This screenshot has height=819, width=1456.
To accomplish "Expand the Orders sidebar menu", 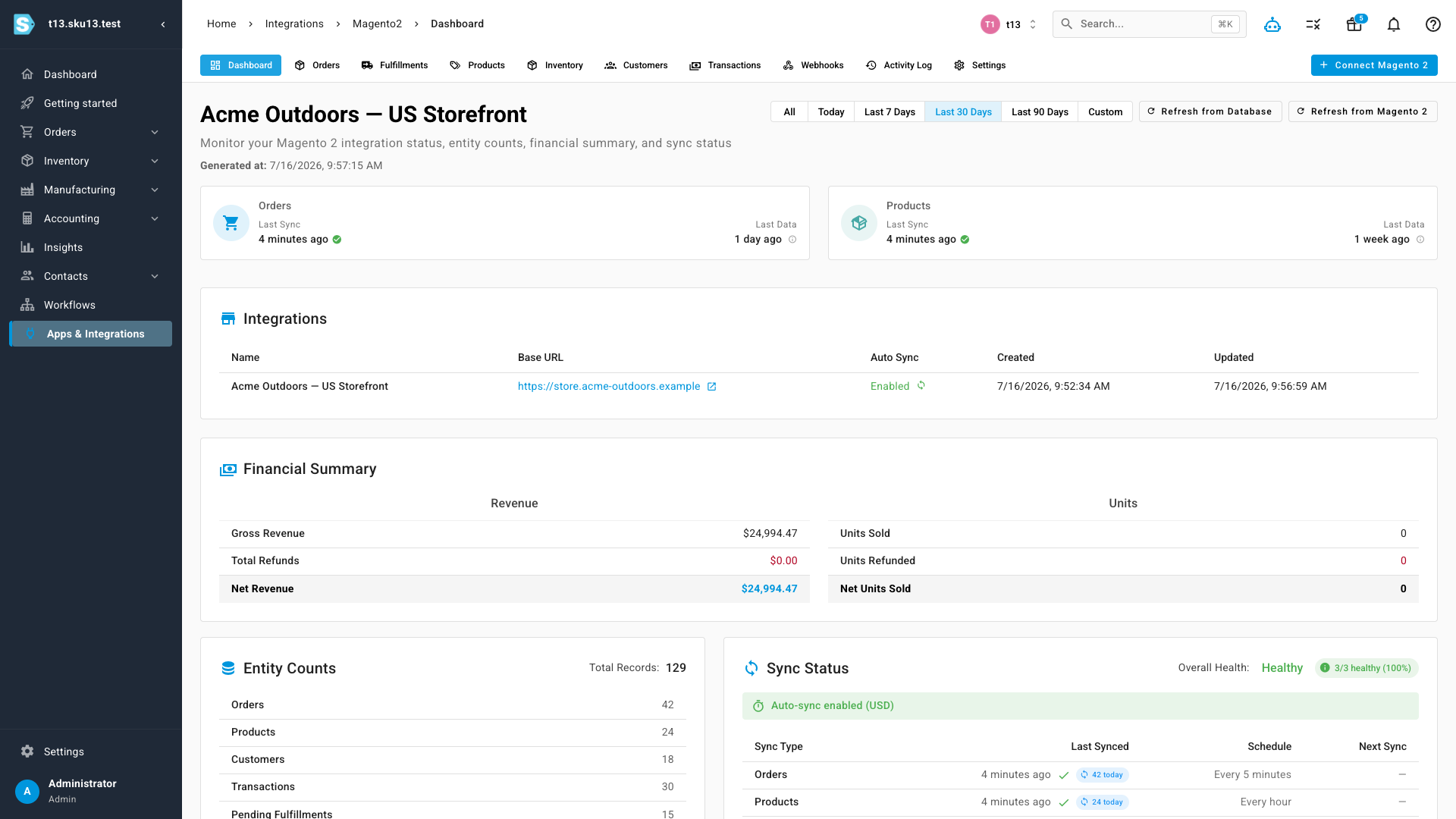I will pyautogui.click(x=155, y=132).
